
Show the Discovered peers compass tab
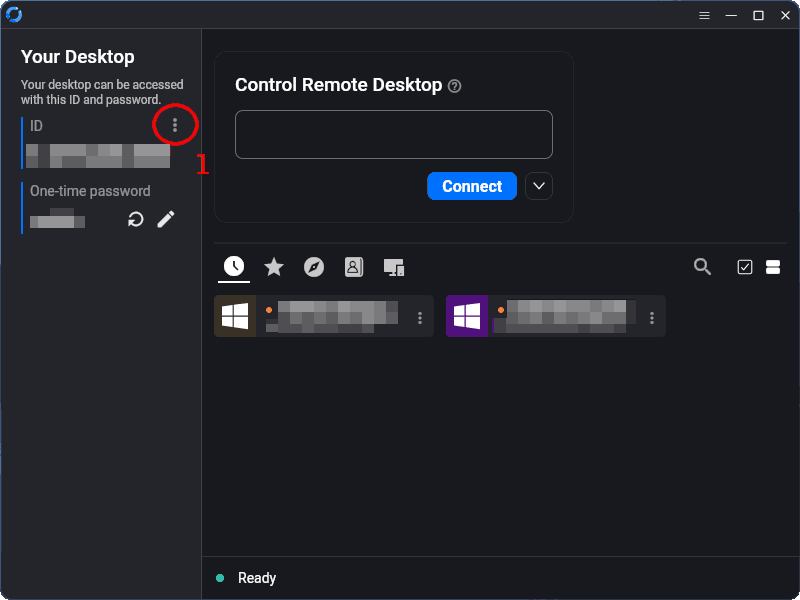pyautogui.click(x=314, y=267)
